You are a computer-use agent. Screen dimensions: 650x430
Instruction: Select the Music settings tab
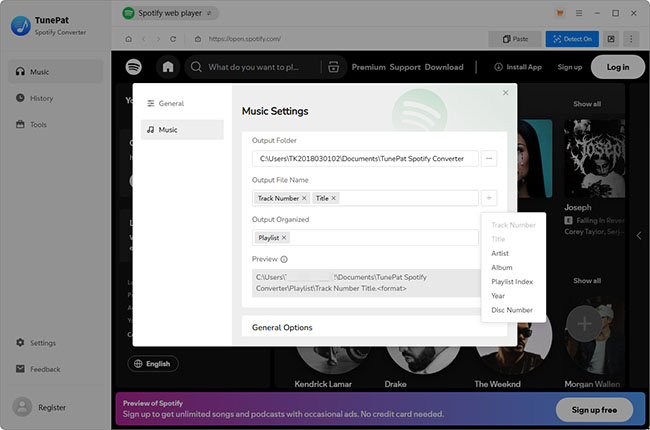click(x=182, y=130)
